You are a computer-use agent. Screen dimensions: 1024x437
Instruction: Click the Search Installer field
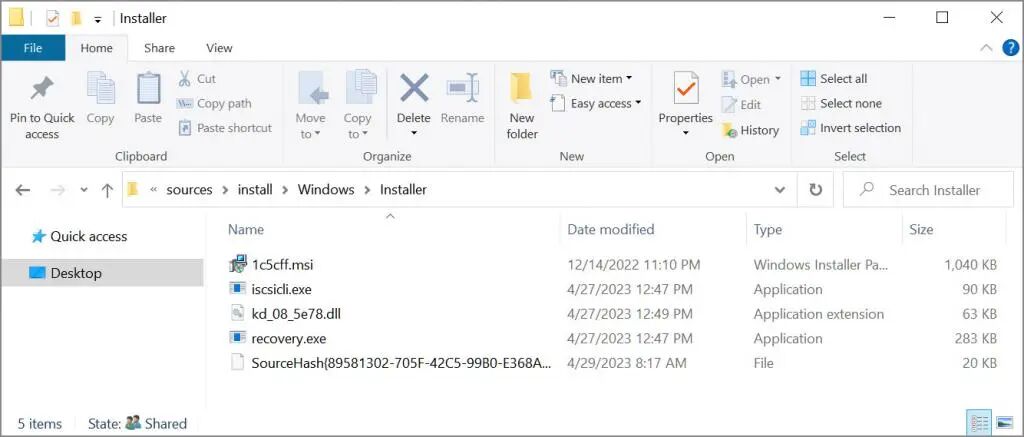pos(929,190)
